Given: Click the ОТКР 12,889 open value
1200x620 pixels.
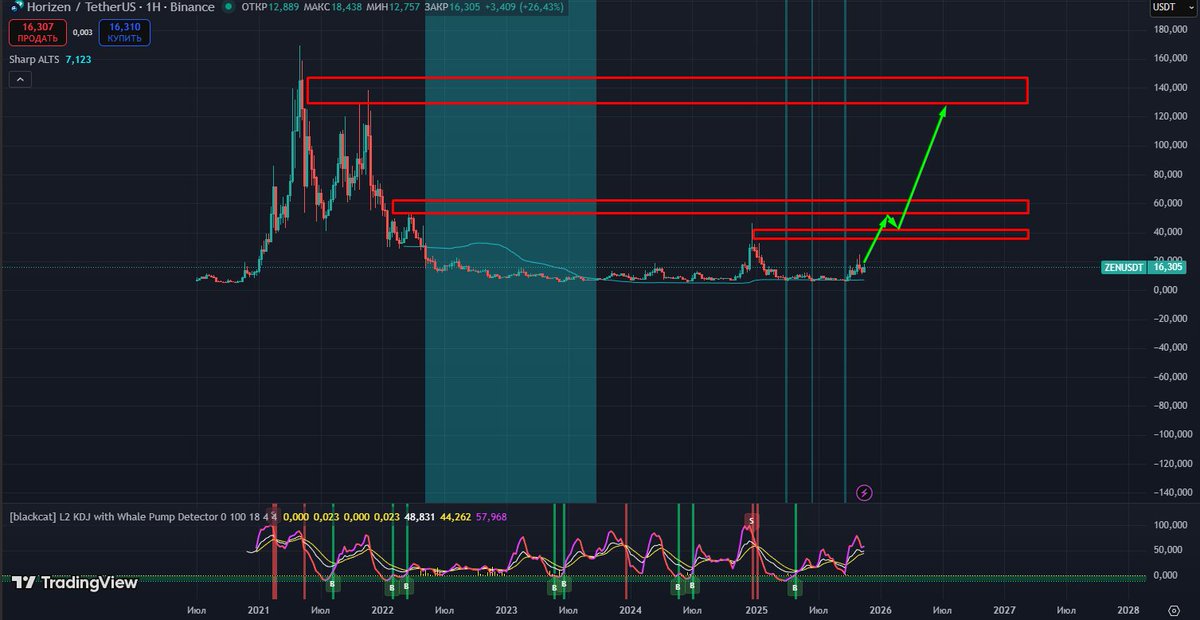Looking at the screenshot, I should pyautogui.click(x=271, y=7).
